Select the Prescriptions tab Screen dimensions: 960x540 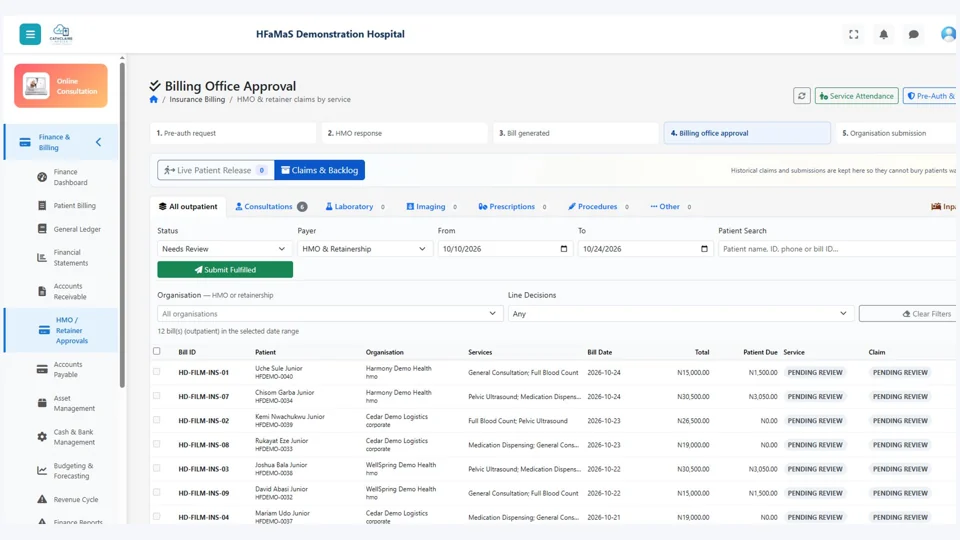click(x=512, y=206)
